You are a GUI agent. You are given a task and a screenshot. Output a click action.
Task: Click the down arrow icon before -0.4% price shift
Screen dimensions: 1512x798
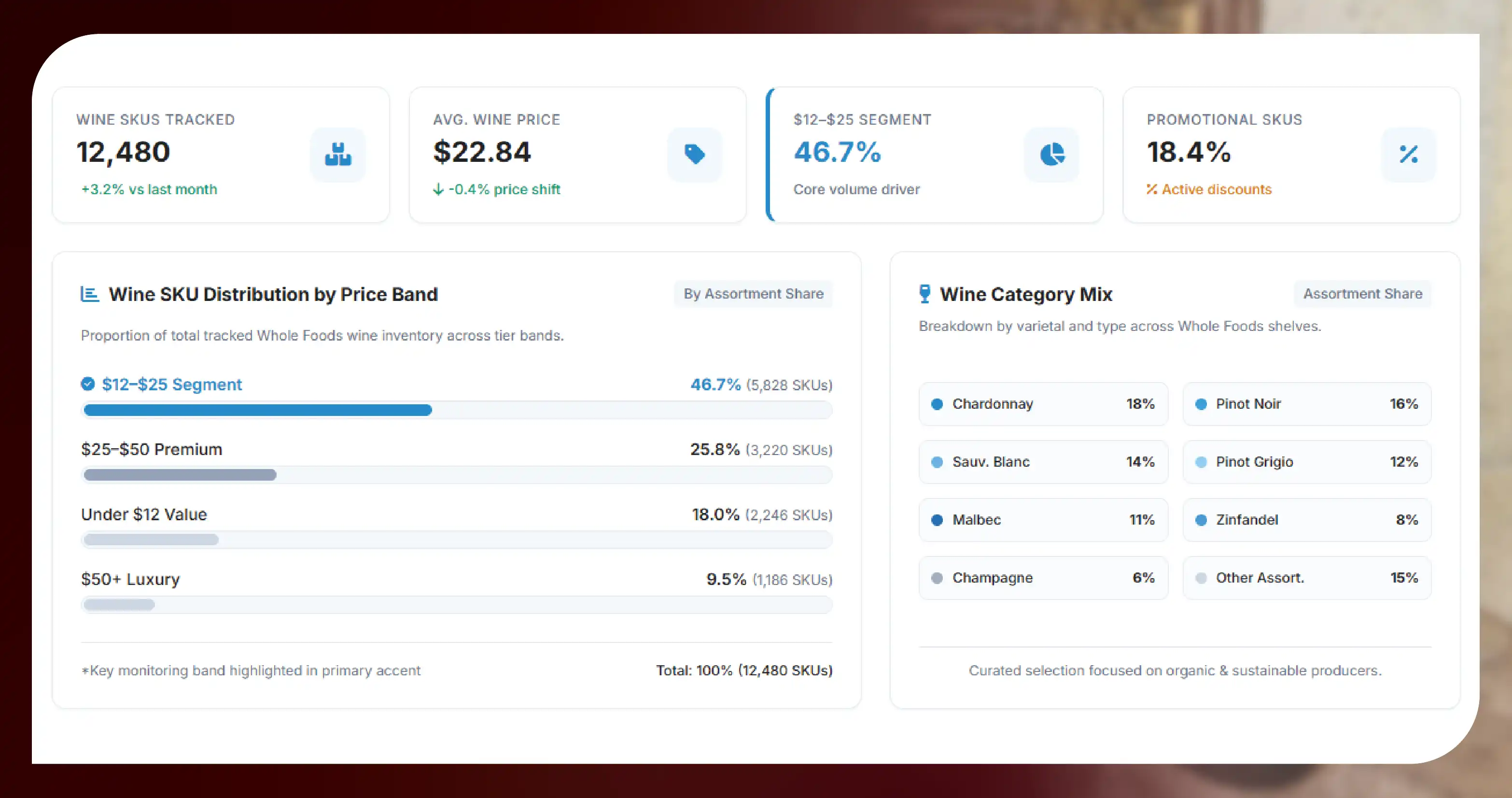click(438, 189)
